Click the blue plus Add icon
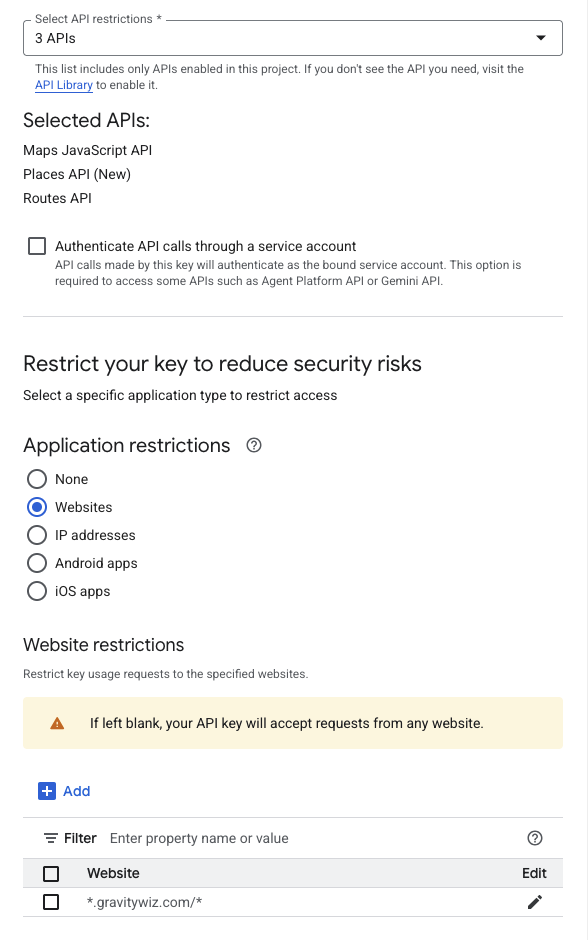 point(47,791)
